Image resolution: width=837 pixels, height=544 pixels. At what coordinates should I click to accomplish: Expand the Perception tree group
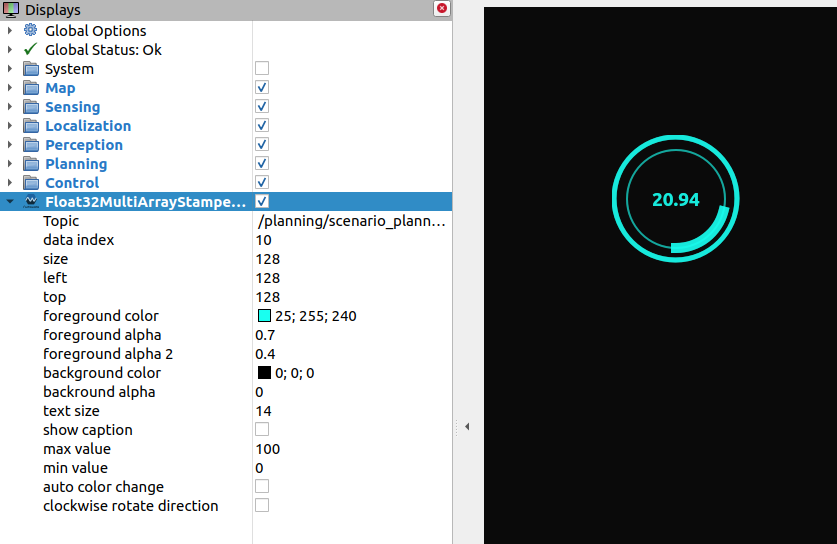coord(10,145)
